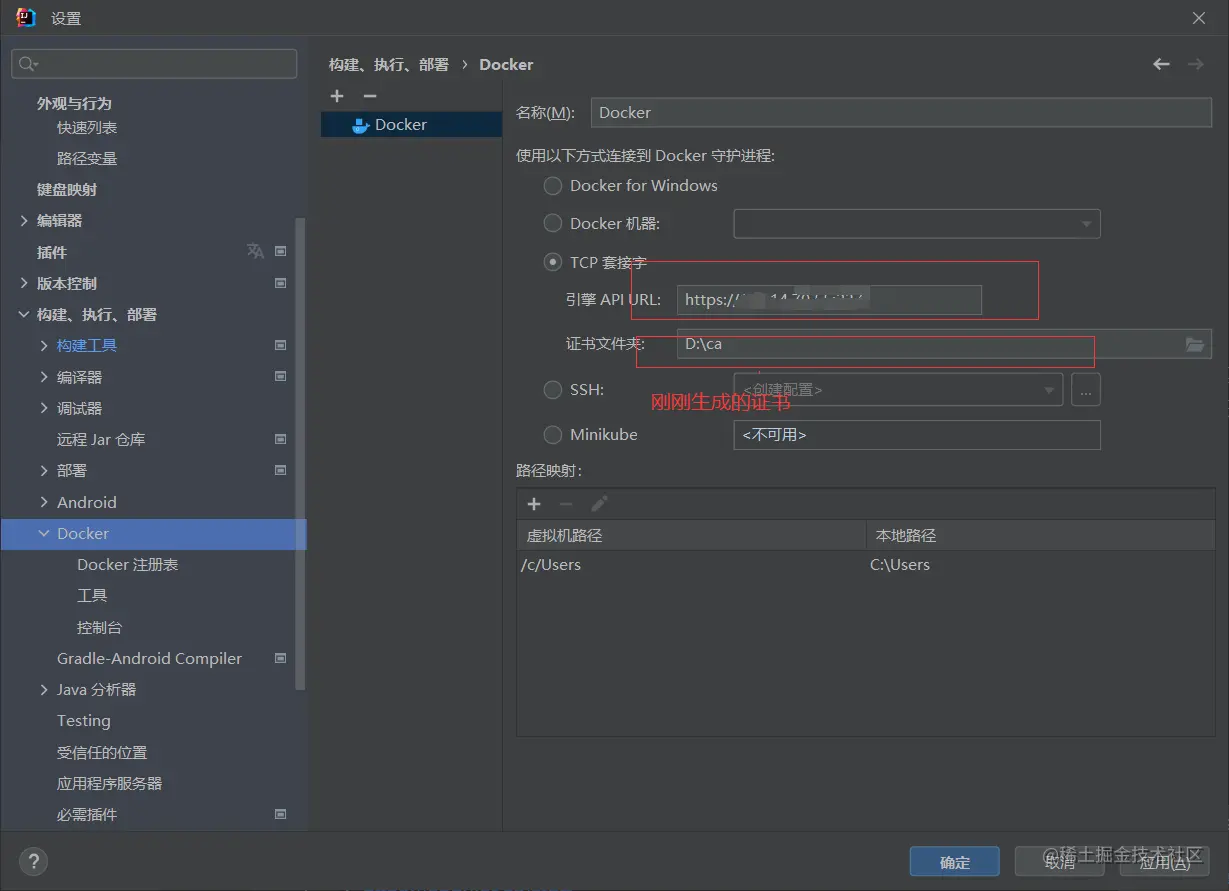Click 构建、执行、部署 in the breadcrumb

click(x=389, y=64)
